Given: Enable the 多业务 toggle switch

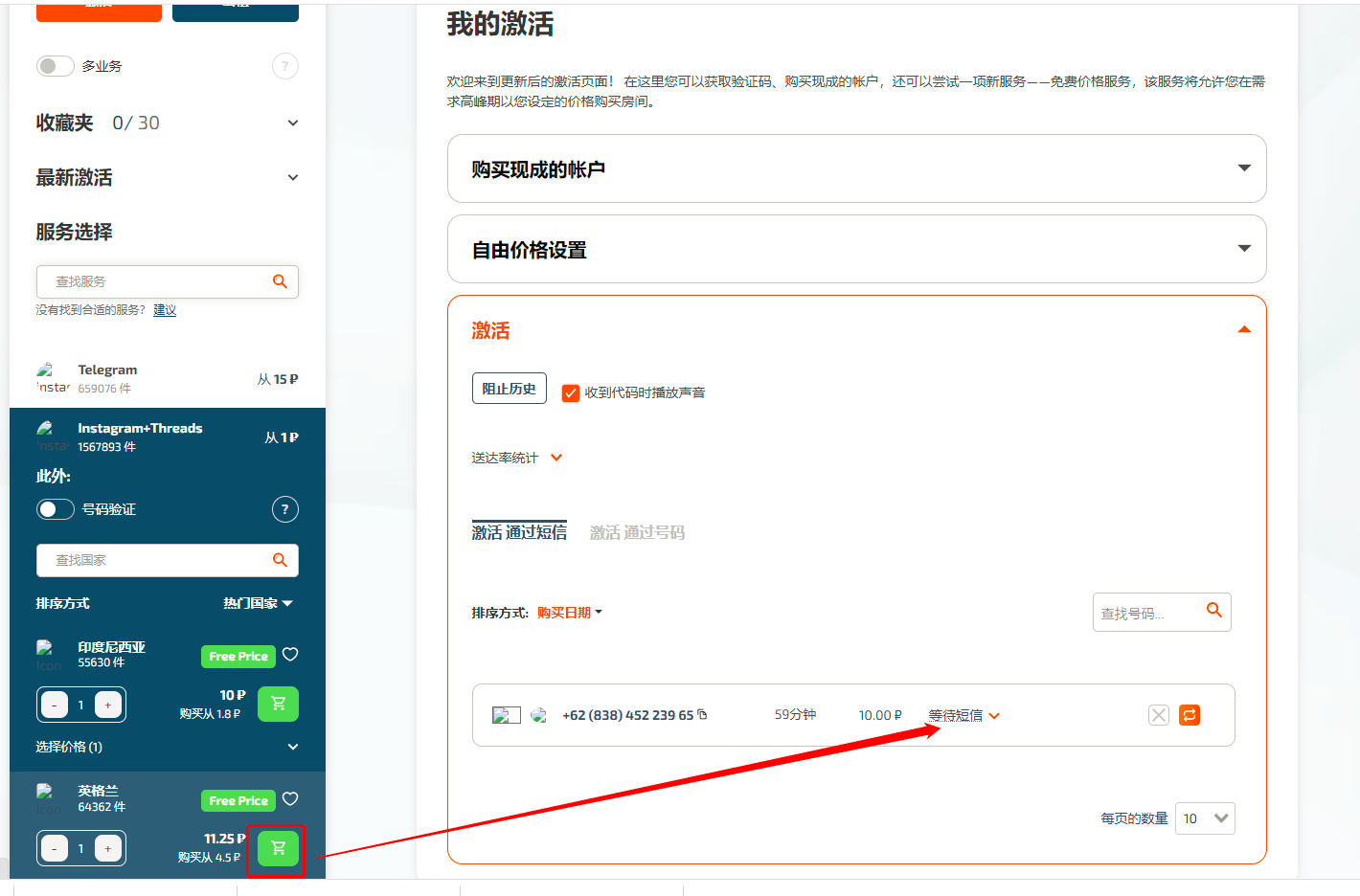Looking at the screenshot, I should 55,65.
